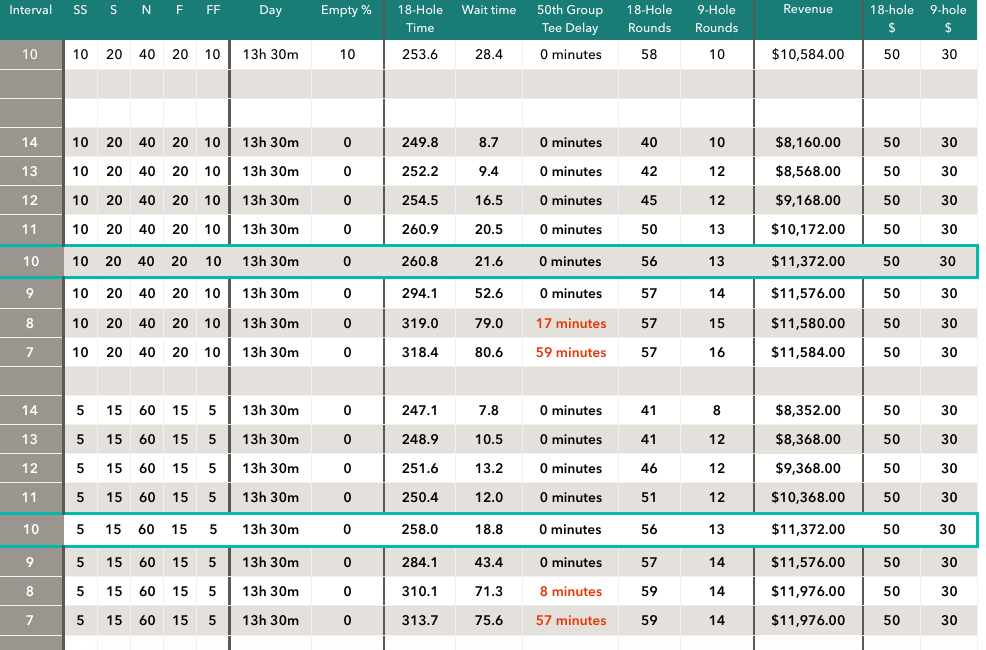Click the $10,584.00 revenue cell
This screenshot has width=986, height=650.
pyautogui.click(x=807, y=54)
